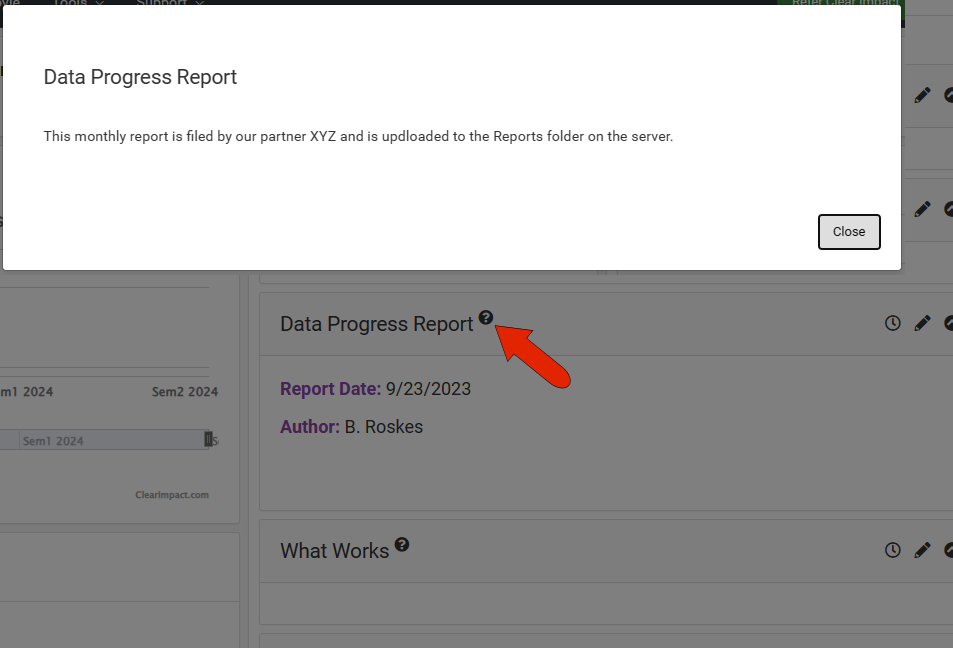
Task: Select the report date value 9/23/2023
Action: click(x=428, y=389)
